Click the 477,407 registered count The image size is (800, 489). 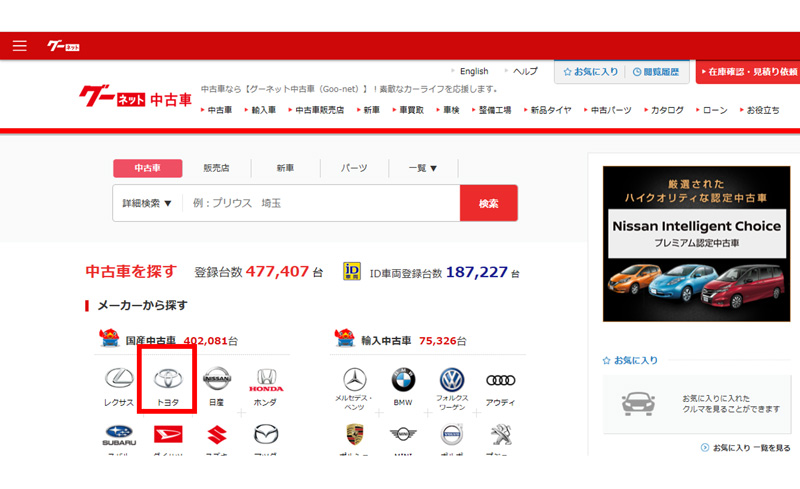pyautogui.click(x=277, y=272)
